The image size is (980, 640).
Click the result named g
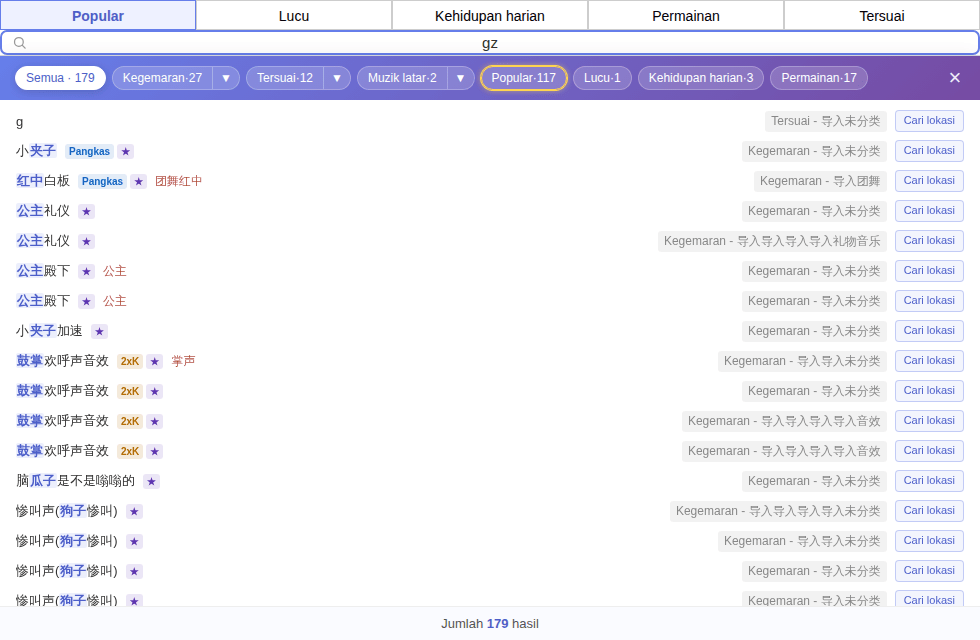click(19, 122)
